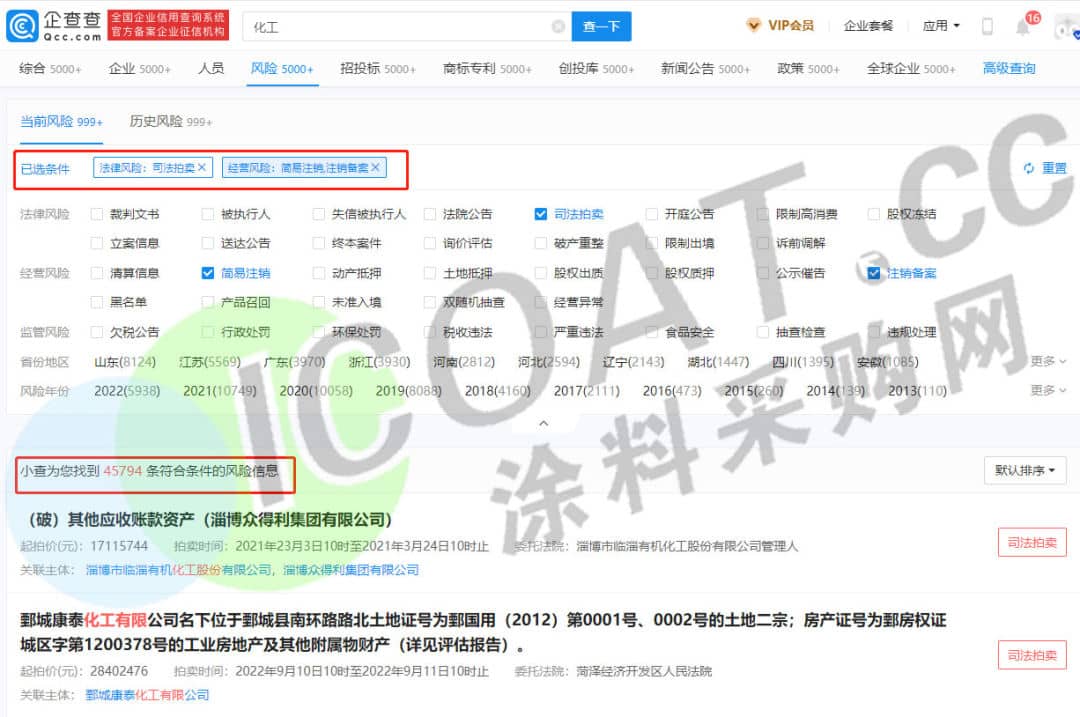The image size is (1080, 717).
Task: Click the Qcc.com logo icon
Action: tap(22, 25)
